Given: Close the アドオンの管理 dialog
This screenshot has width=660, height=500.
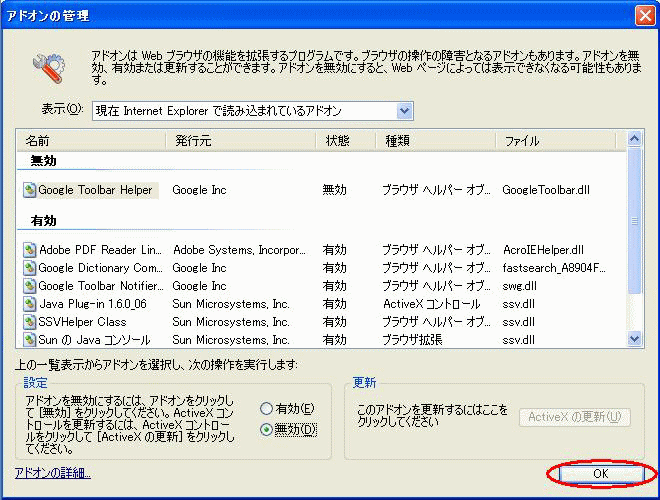Looking at the screenshot, I should (x=645, y=16).
